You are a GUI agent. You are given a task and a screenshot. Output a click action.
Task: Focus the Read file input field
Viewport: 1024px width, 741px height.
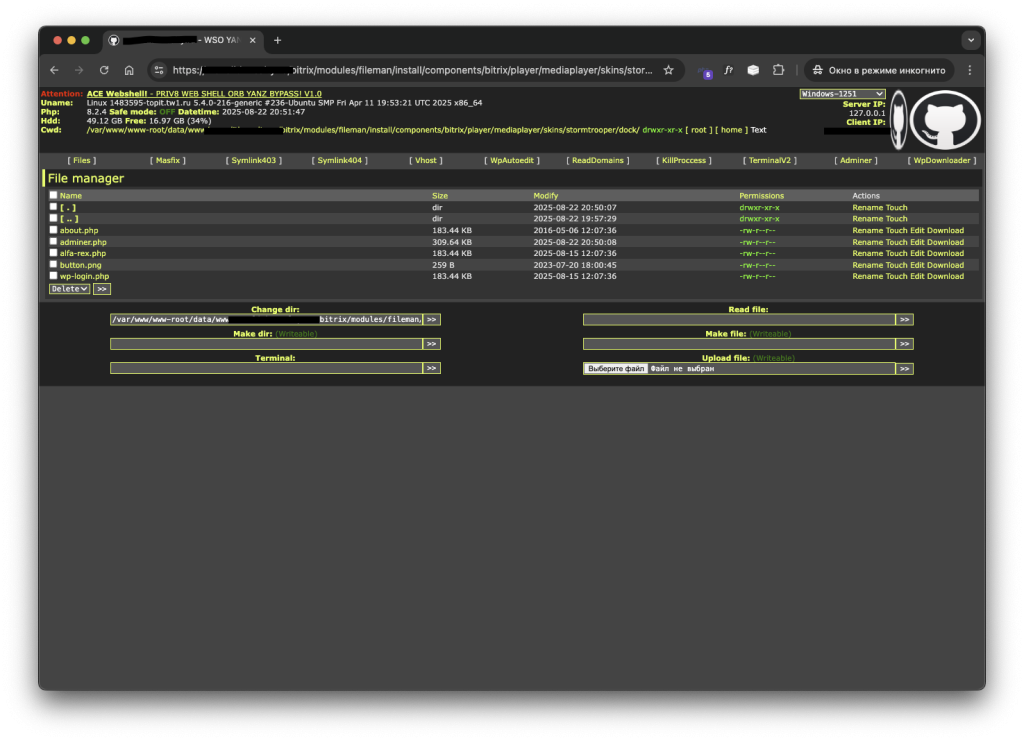[x=739, y=319]
